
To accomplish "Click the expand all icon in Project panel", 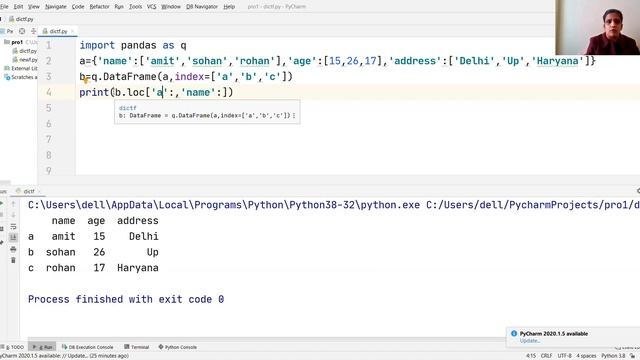I will (x=33, y=31).
